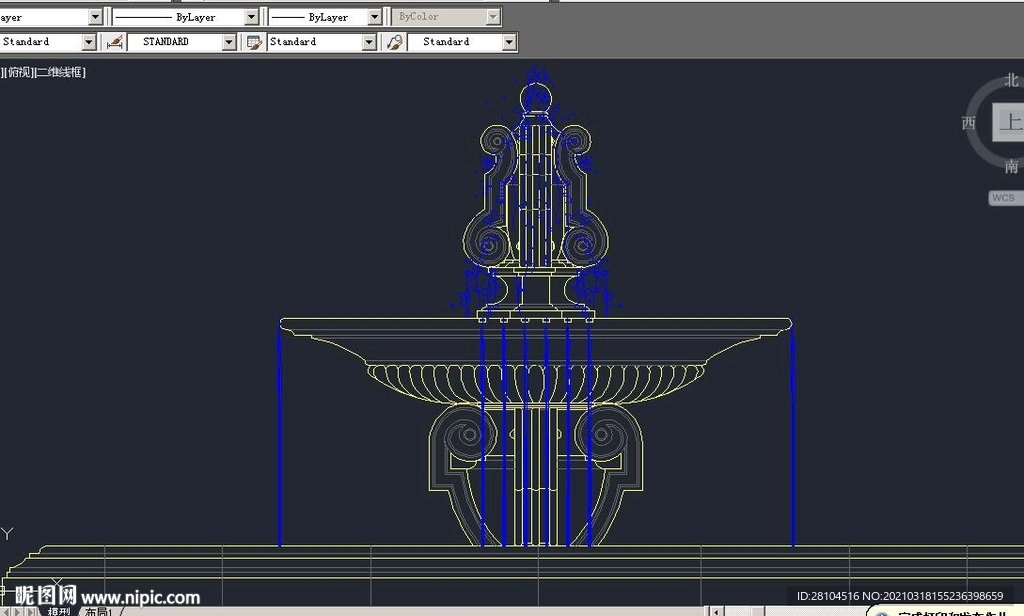The width and height of the screenshot is (1024, 616).
Task: Rotate view to north via 北 on ViewCube
Action: tap(1012, 80)
